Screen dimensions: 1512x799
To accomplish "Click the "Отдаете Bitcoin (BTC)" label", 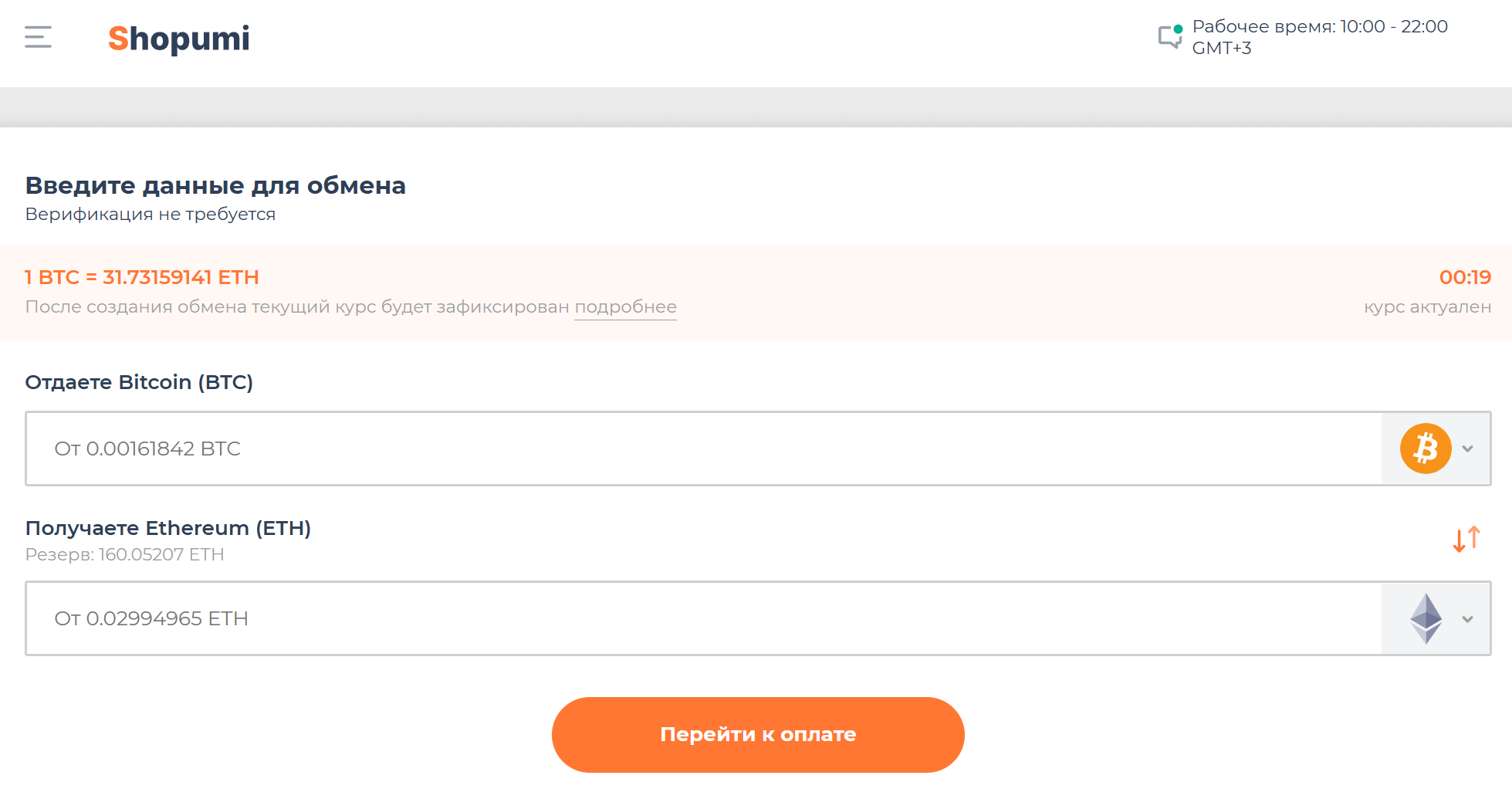I will click(x=139, y=382).
